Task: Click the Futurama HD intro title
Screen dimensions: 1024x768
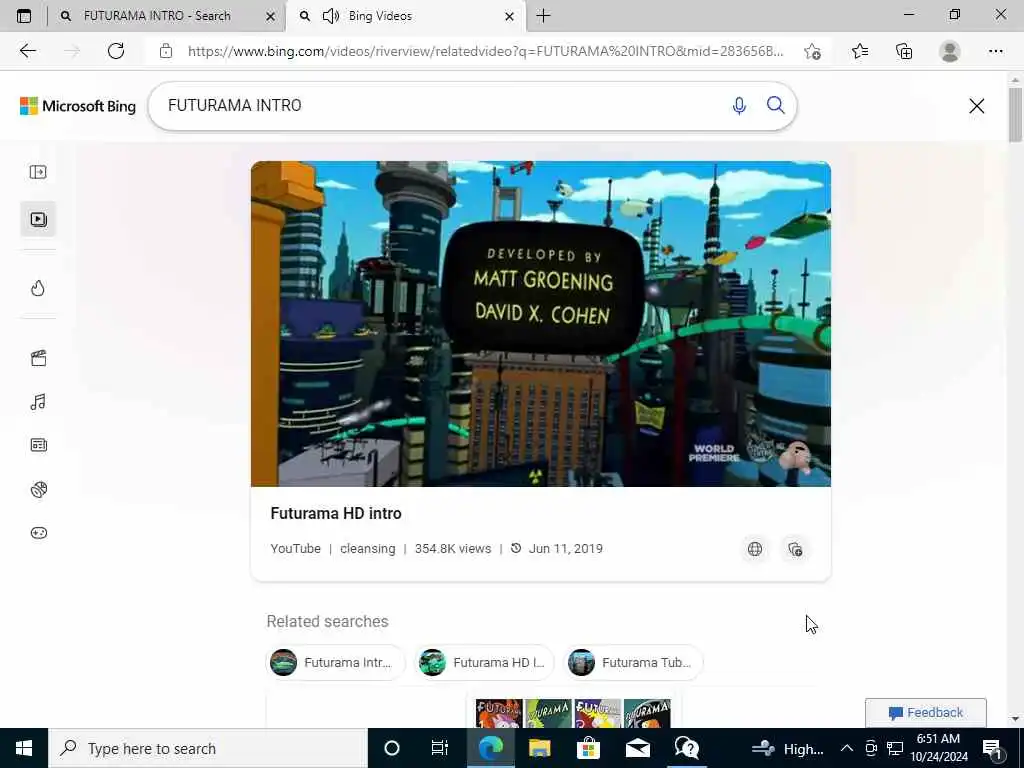Action: (336, 513)
